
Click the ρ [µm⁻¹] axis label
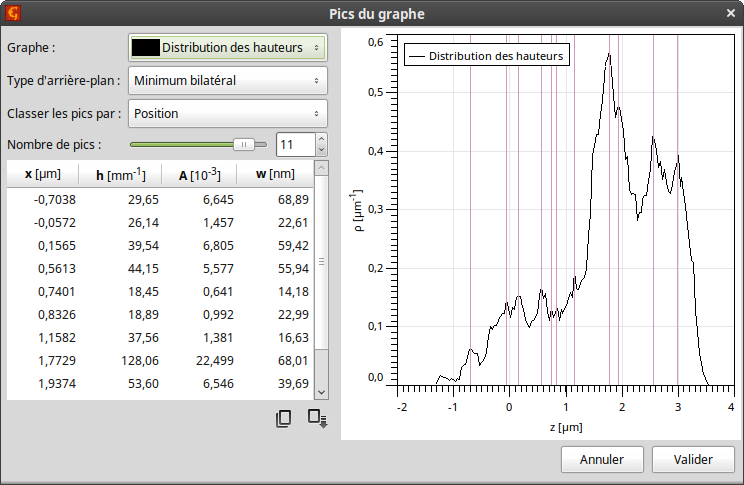tap(358, 210)
